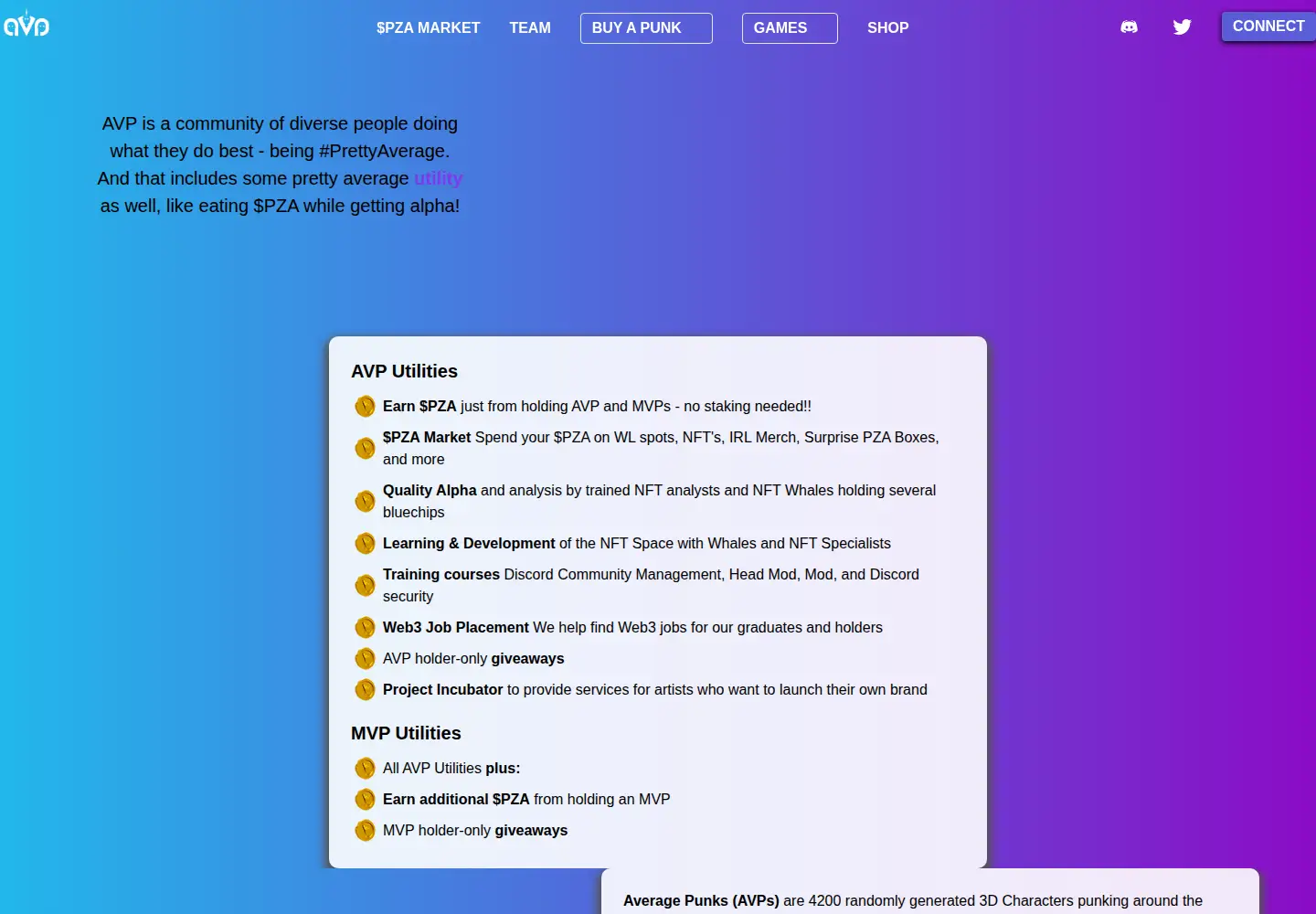Open the Twitter bird icon link
Screen dimensions: 1316x914
pos(1183,27)
